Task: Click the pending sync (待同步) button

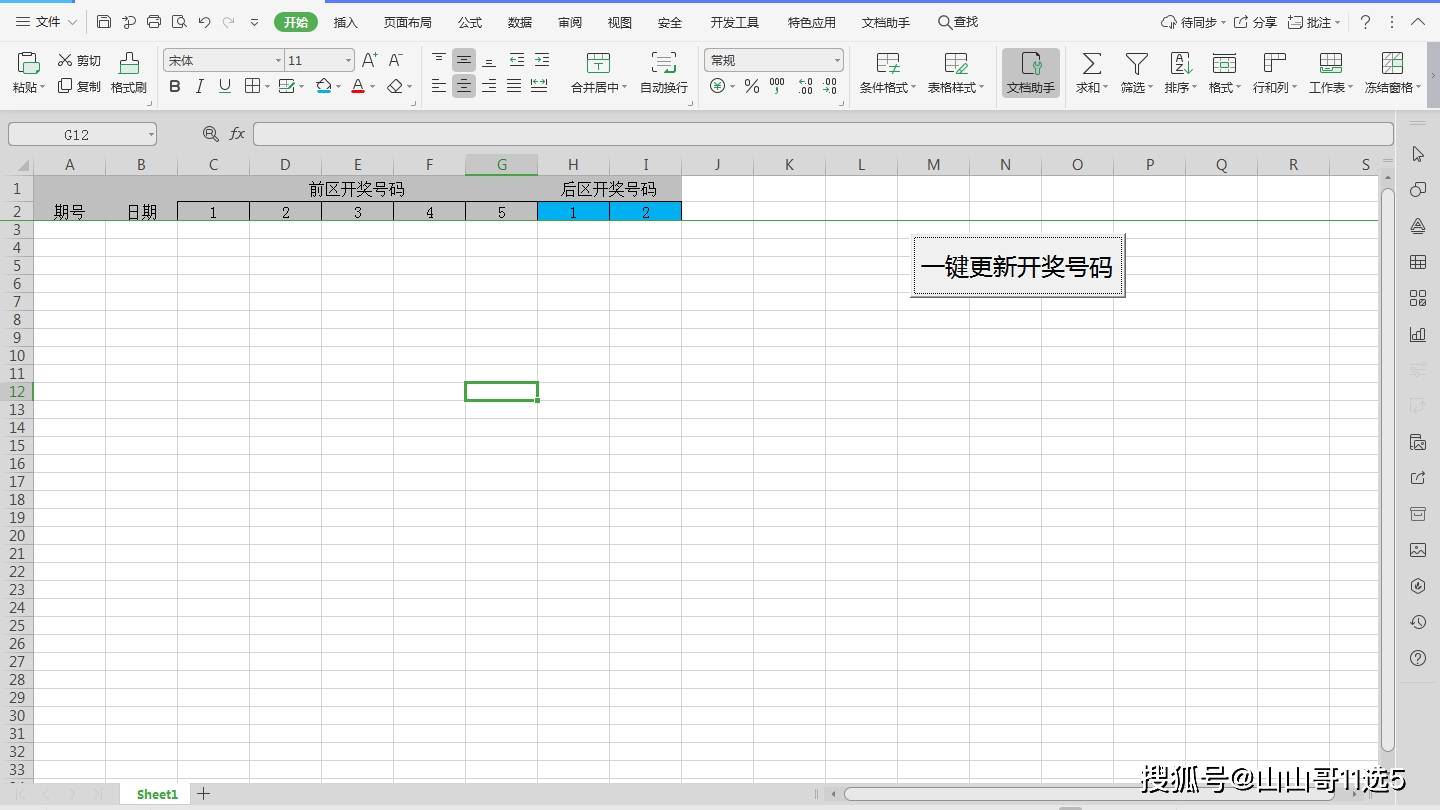Action: tap(1193, 22)
